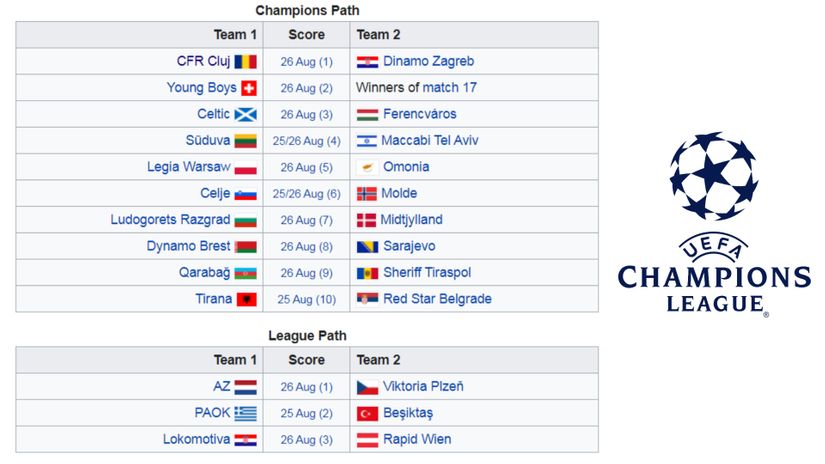This screenshot has height=464, width=825.
Task: Click the Norwegian flag beside Molde
Action: point(367,194)
